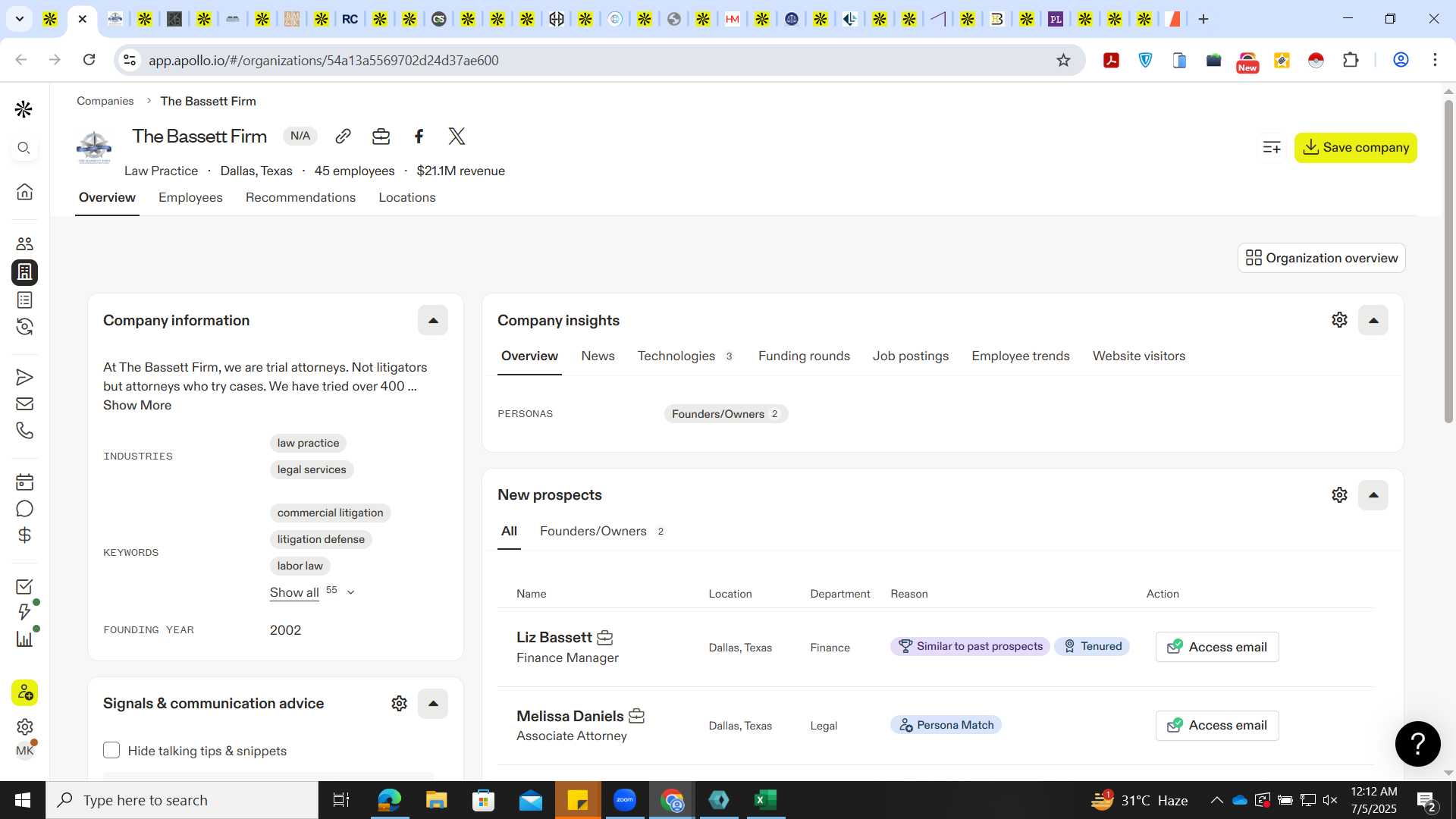
Task: Open Deals dollar icon in sidebar
Action: click(24, 535)
